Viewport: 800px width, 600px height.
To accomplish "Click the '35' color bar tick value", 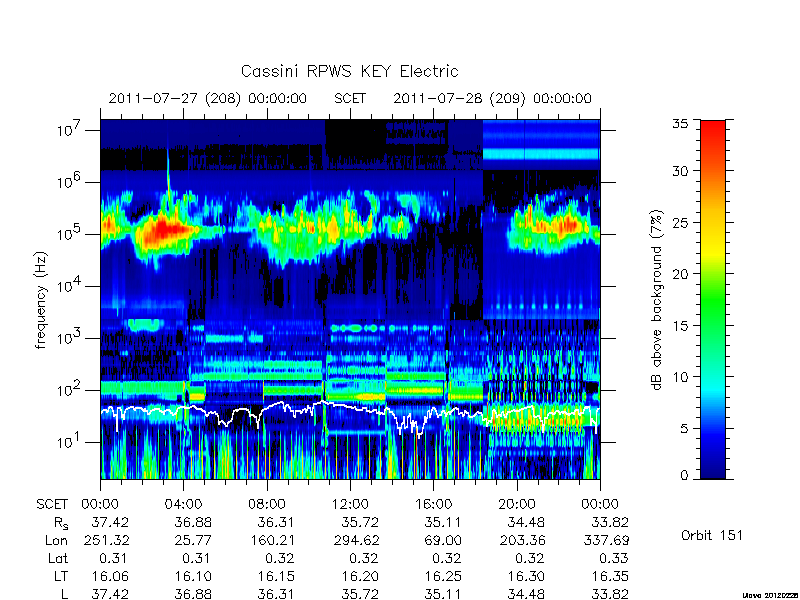I will [680, 124].
